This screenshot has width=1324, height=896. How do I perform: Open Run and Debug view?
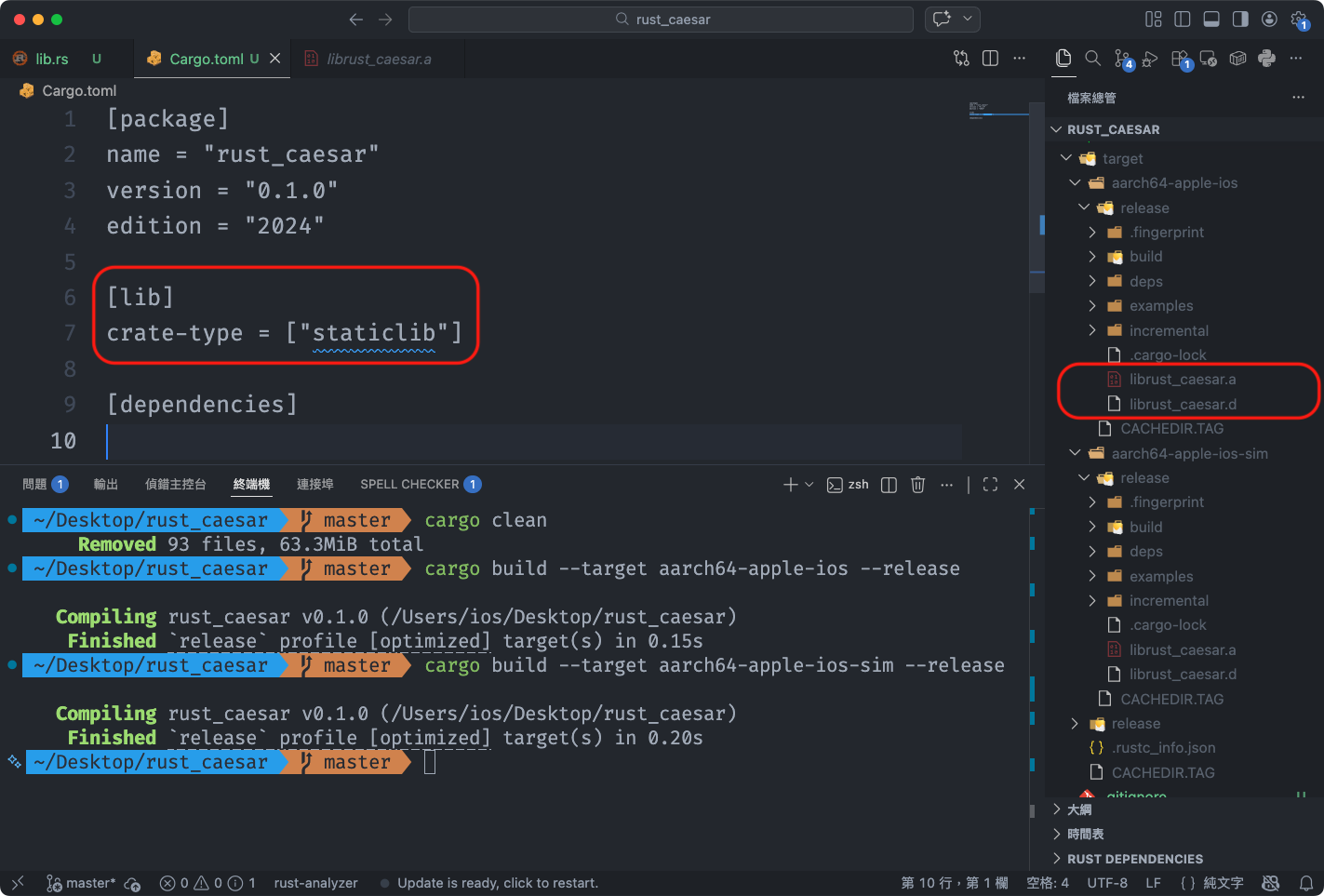(x=1151, y=59)
